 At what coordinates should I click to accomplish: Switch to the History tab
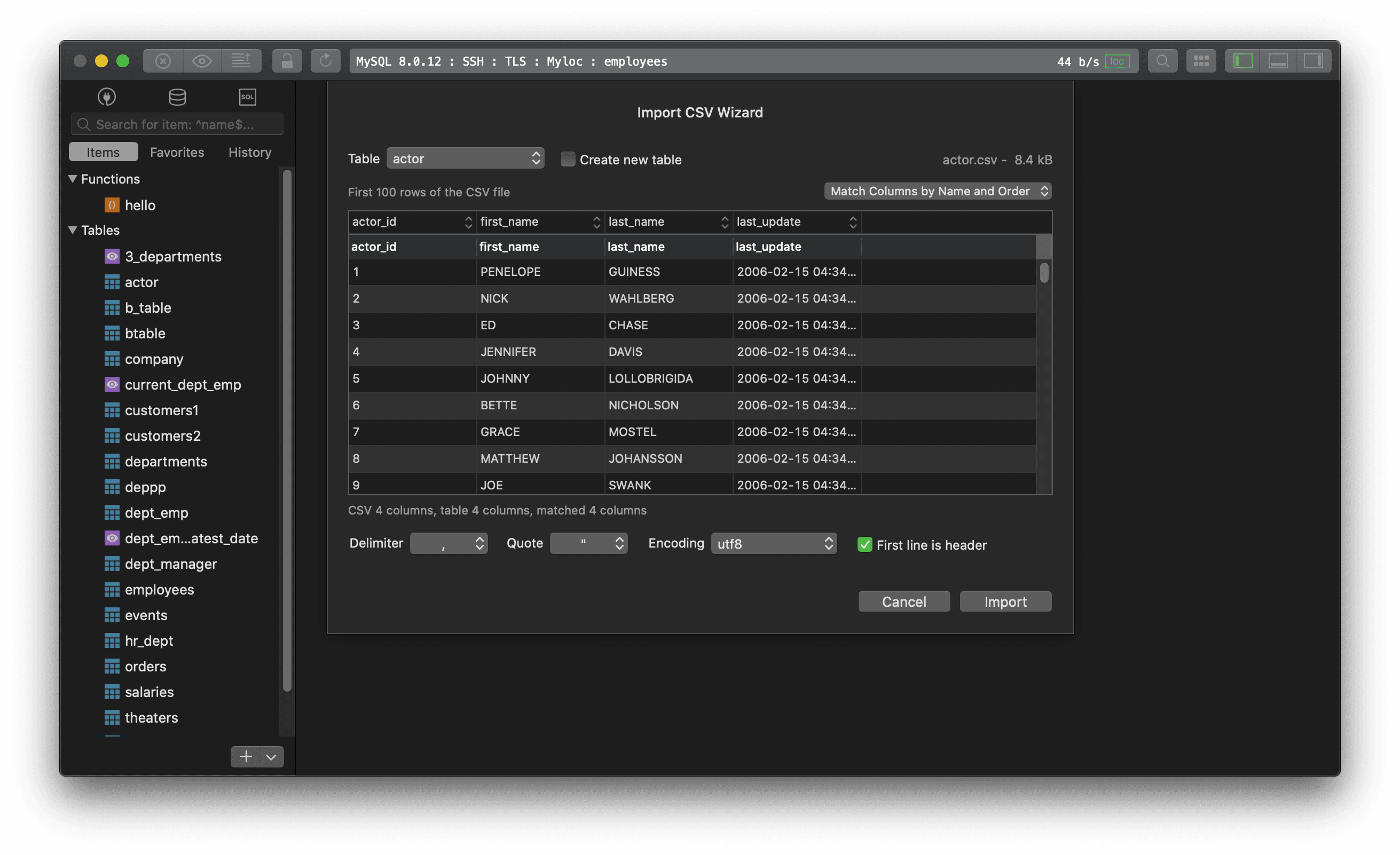tap(249, 152)
